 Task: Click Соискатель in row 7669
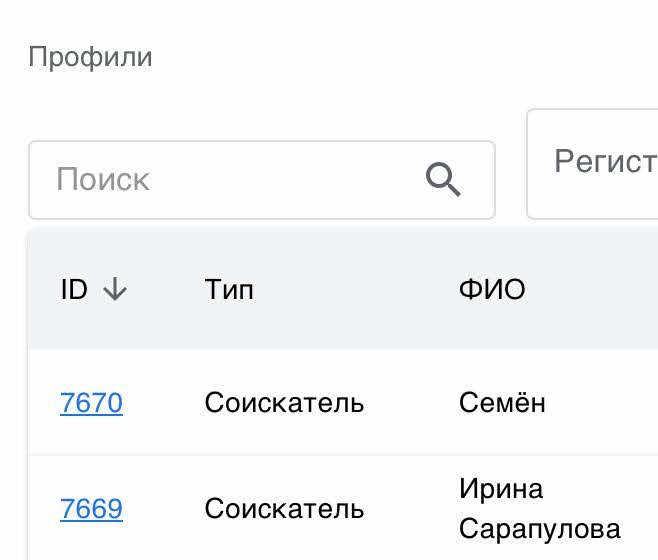284,509
